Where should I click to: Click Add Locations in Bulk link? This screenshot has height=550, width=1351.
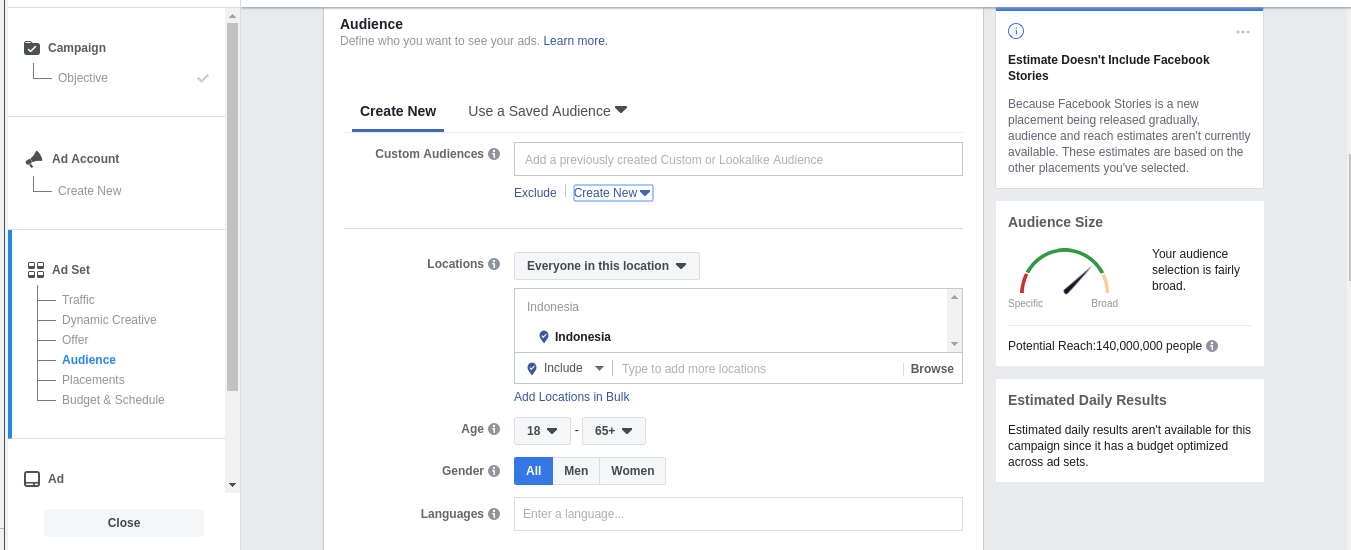tap(572, 397)
